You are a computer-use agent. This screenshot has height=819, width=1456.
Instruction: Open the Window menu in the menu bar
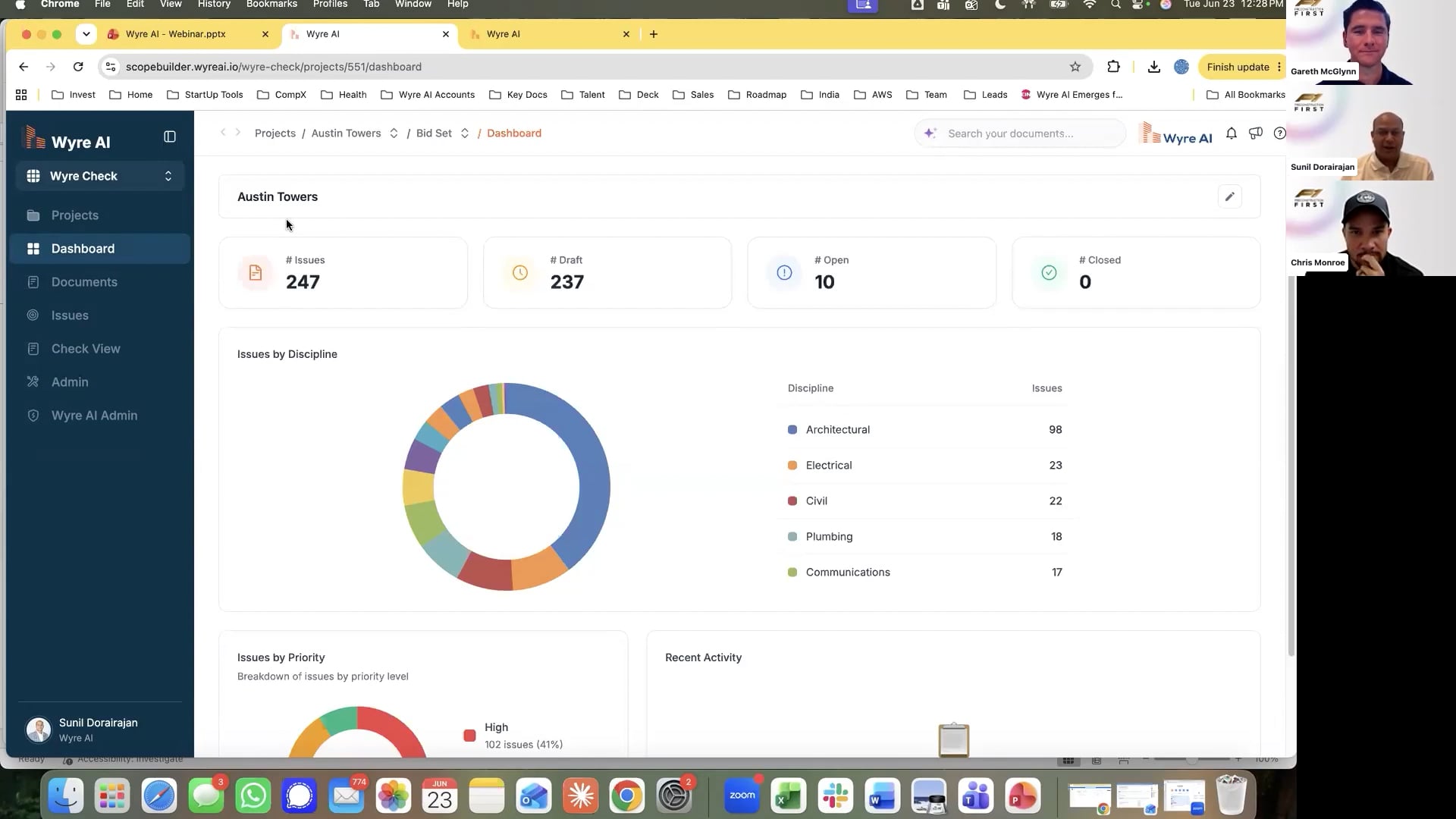[413, 5]
